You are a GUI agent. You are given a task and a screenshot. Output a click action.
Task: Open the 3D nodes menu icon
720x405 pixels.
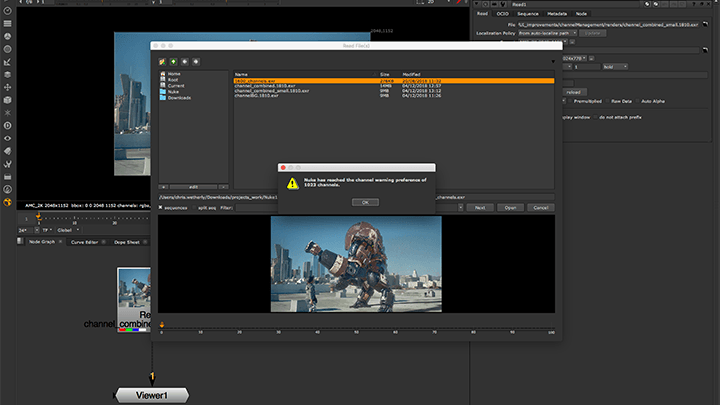point(7,100)
